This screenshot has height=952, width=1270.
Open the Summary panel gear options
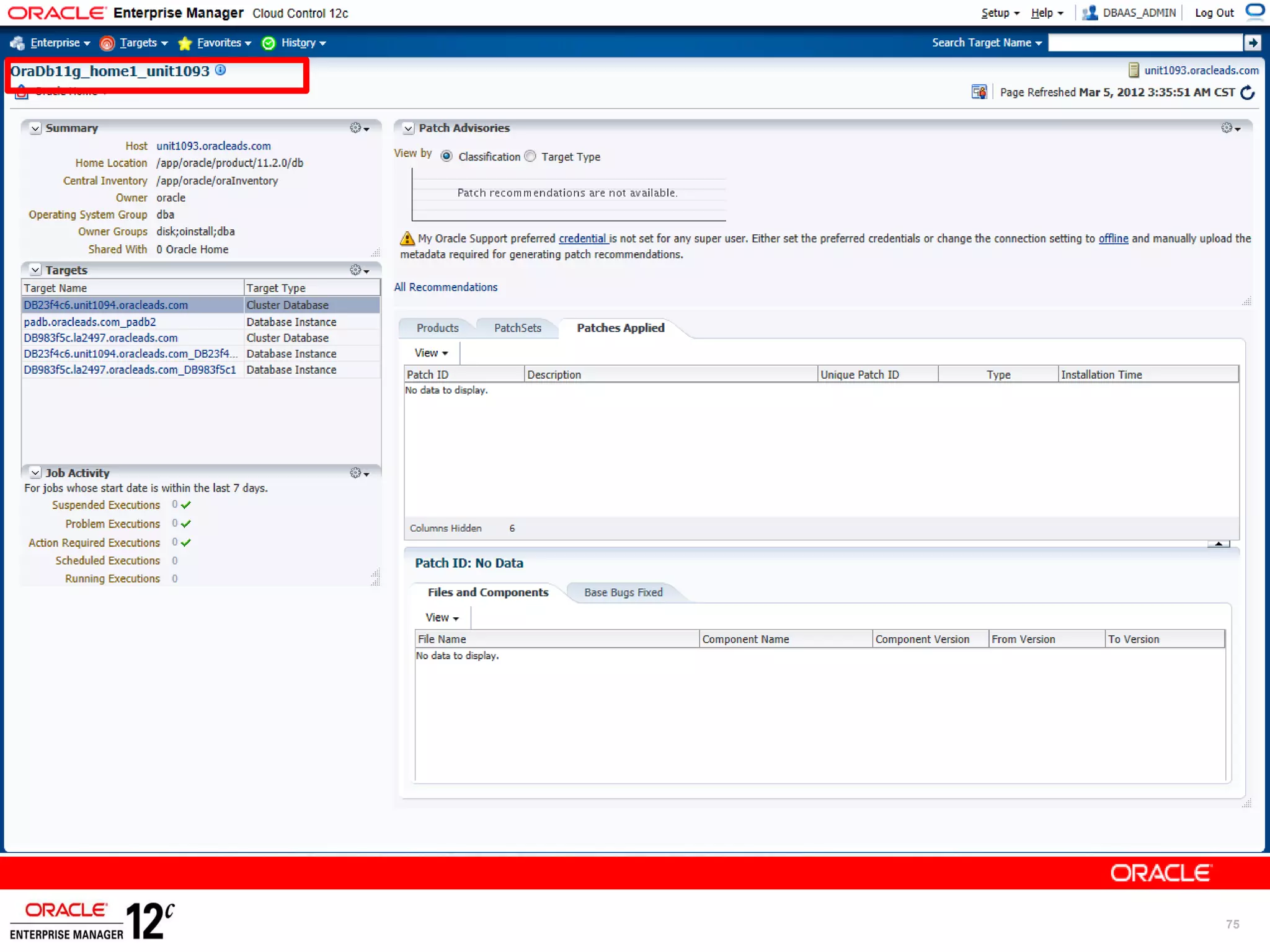tap(358, 128)
